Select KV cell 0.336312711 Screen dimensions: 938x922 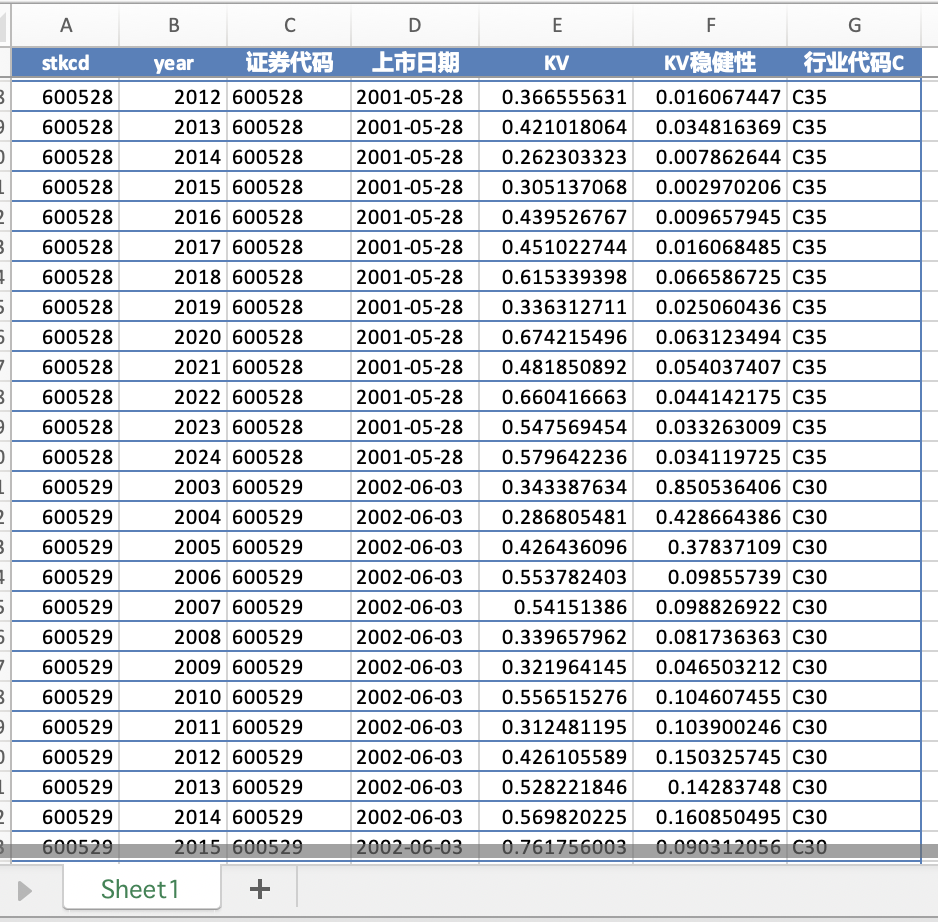(556, 306)
